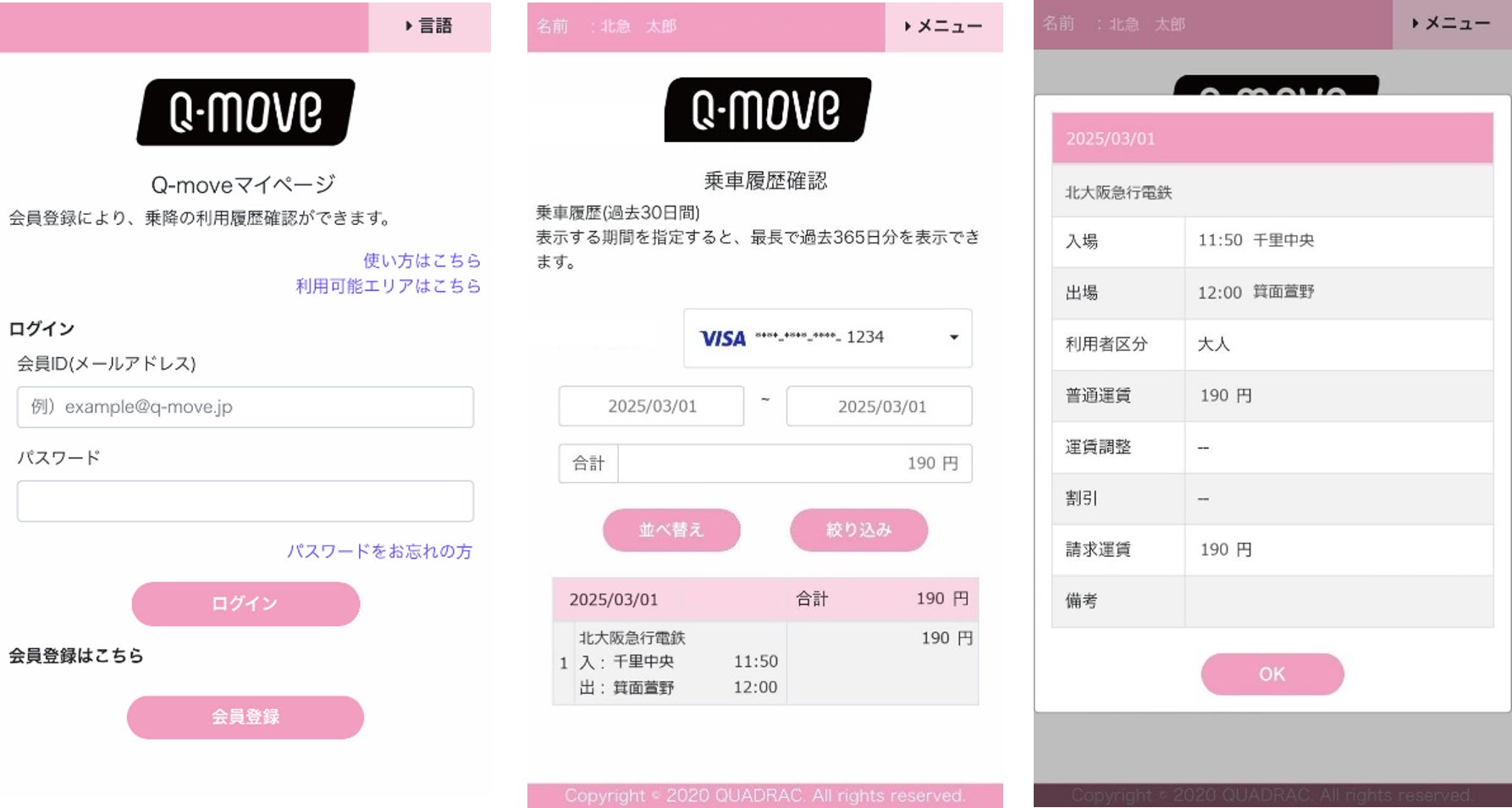Click the Copyright 2020 QUADRAC footer on 乗車履歴確認 screen
The height and width of the screenshot is (808, 1512).
click(765, 795)
